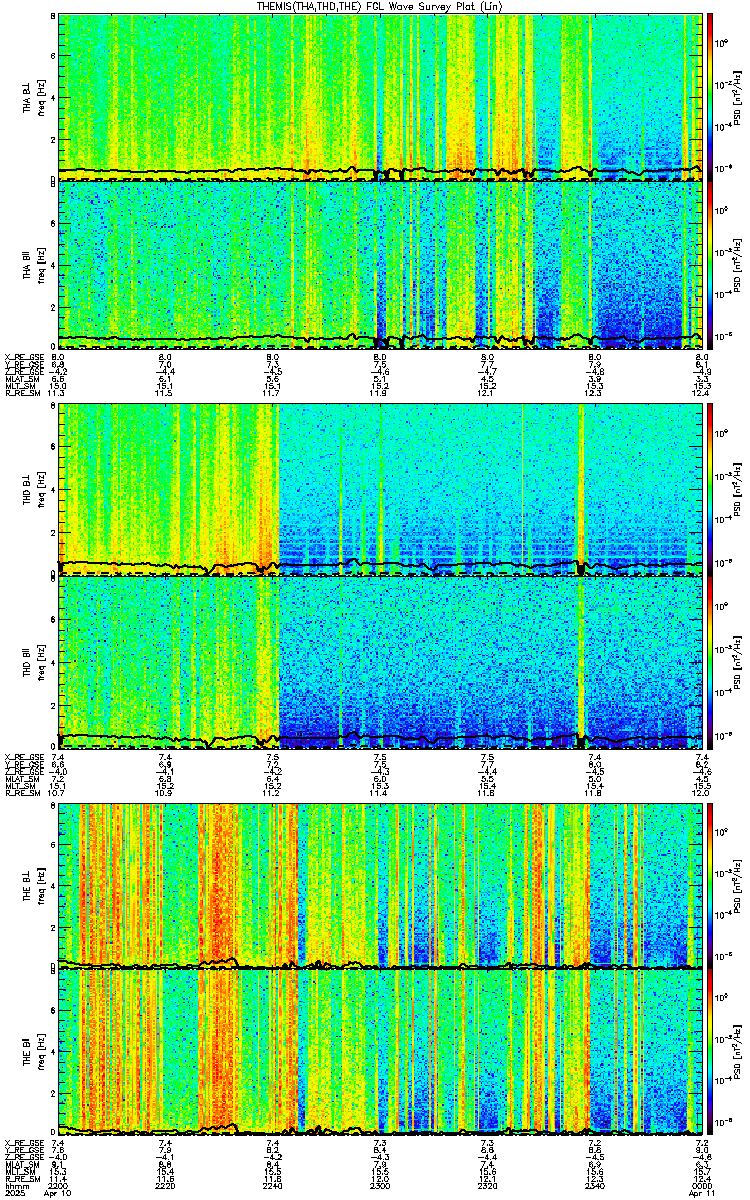The height and width of the screenshot is (1200, 750).
Task: Click the PSD scale label beside THA B-perpendicular
Action: click(x=736, y=97)
